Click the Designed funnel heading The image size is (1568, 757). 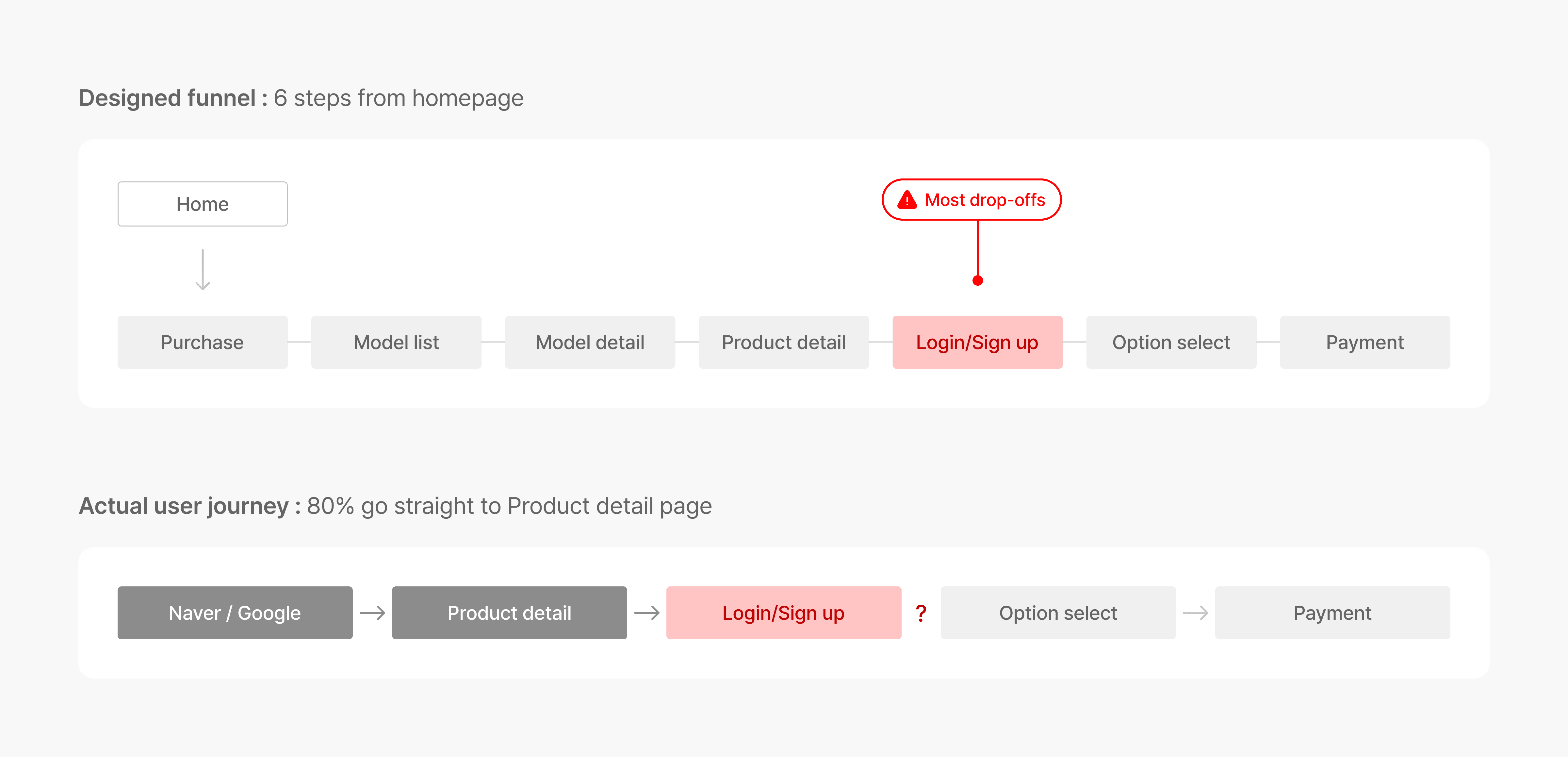click(x=301, y=98)
